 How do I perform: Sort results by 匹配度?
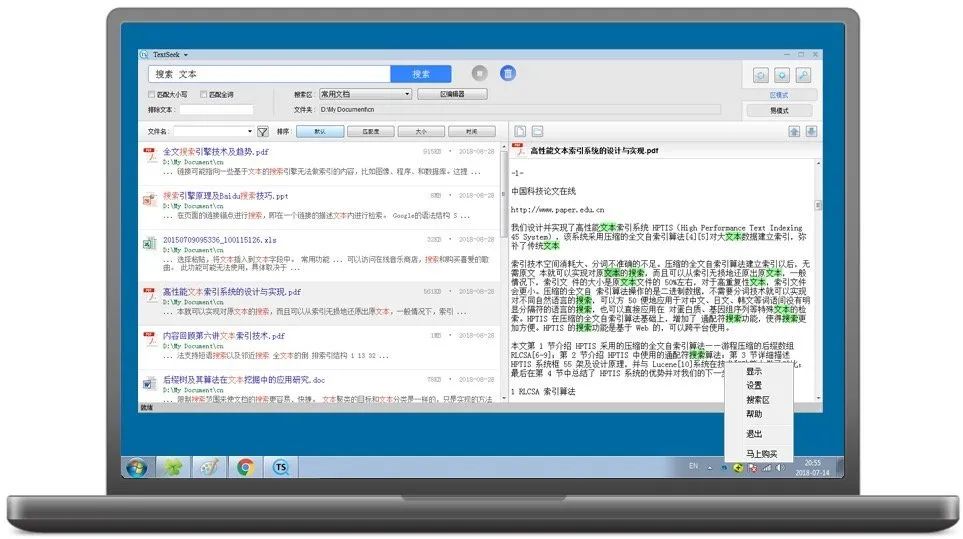(370, 131)
